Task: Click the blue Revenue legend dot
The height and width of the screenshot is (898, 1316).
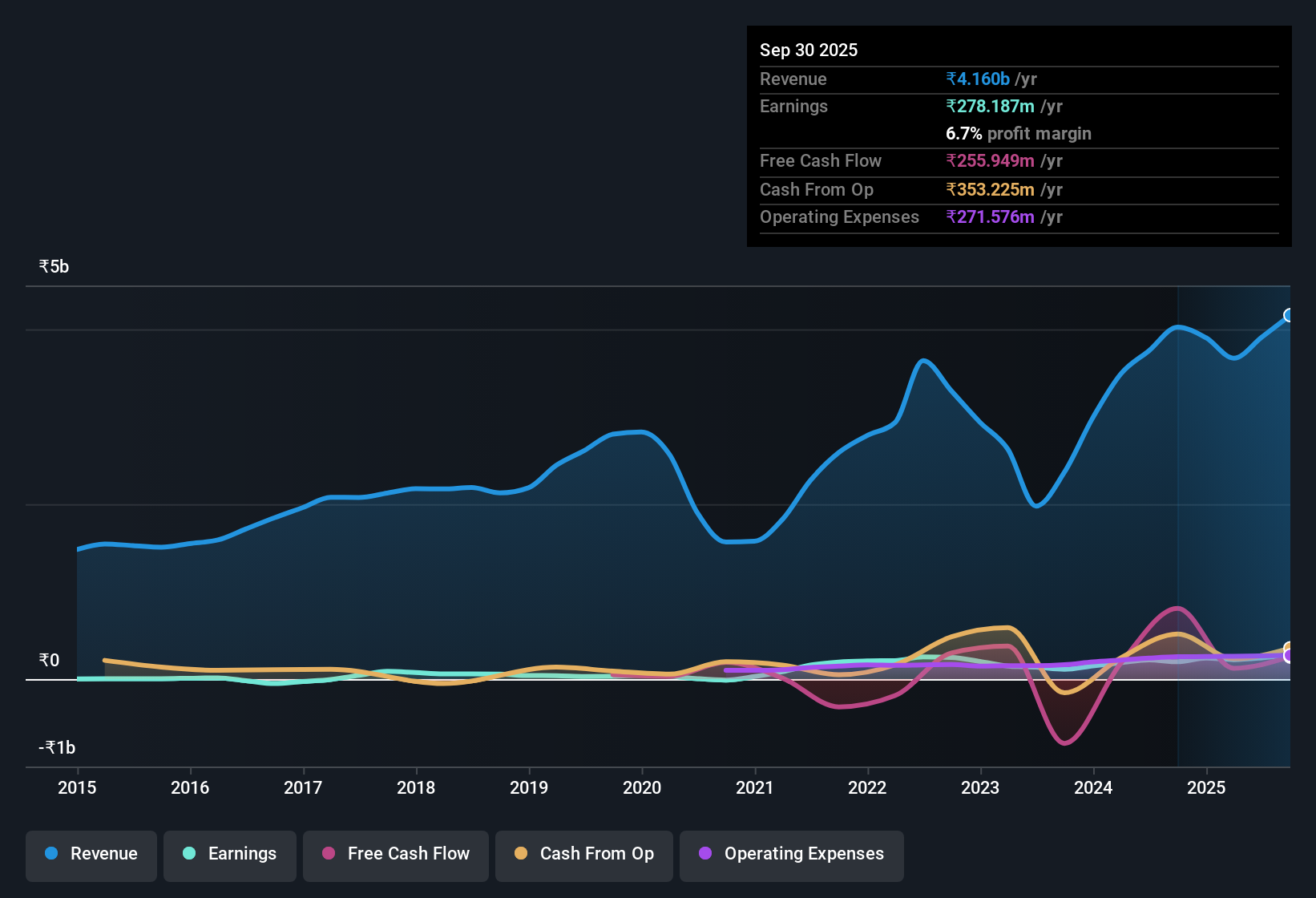Action: (50, 854)
